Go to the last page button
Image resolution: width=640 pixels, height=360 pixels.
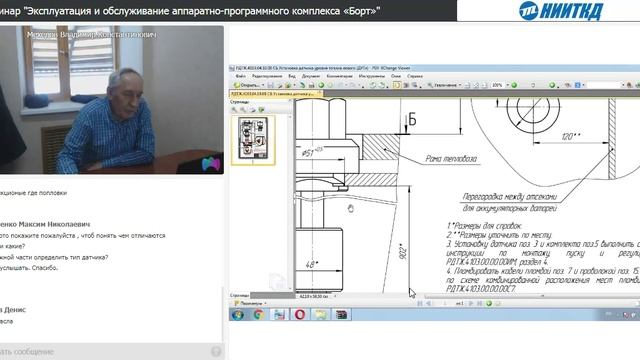point(480,303)
